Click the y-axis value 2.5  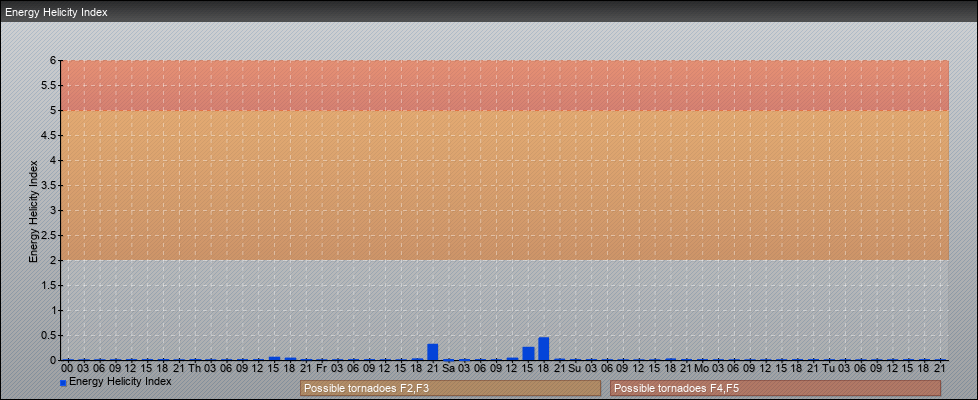tap(49, 235)
